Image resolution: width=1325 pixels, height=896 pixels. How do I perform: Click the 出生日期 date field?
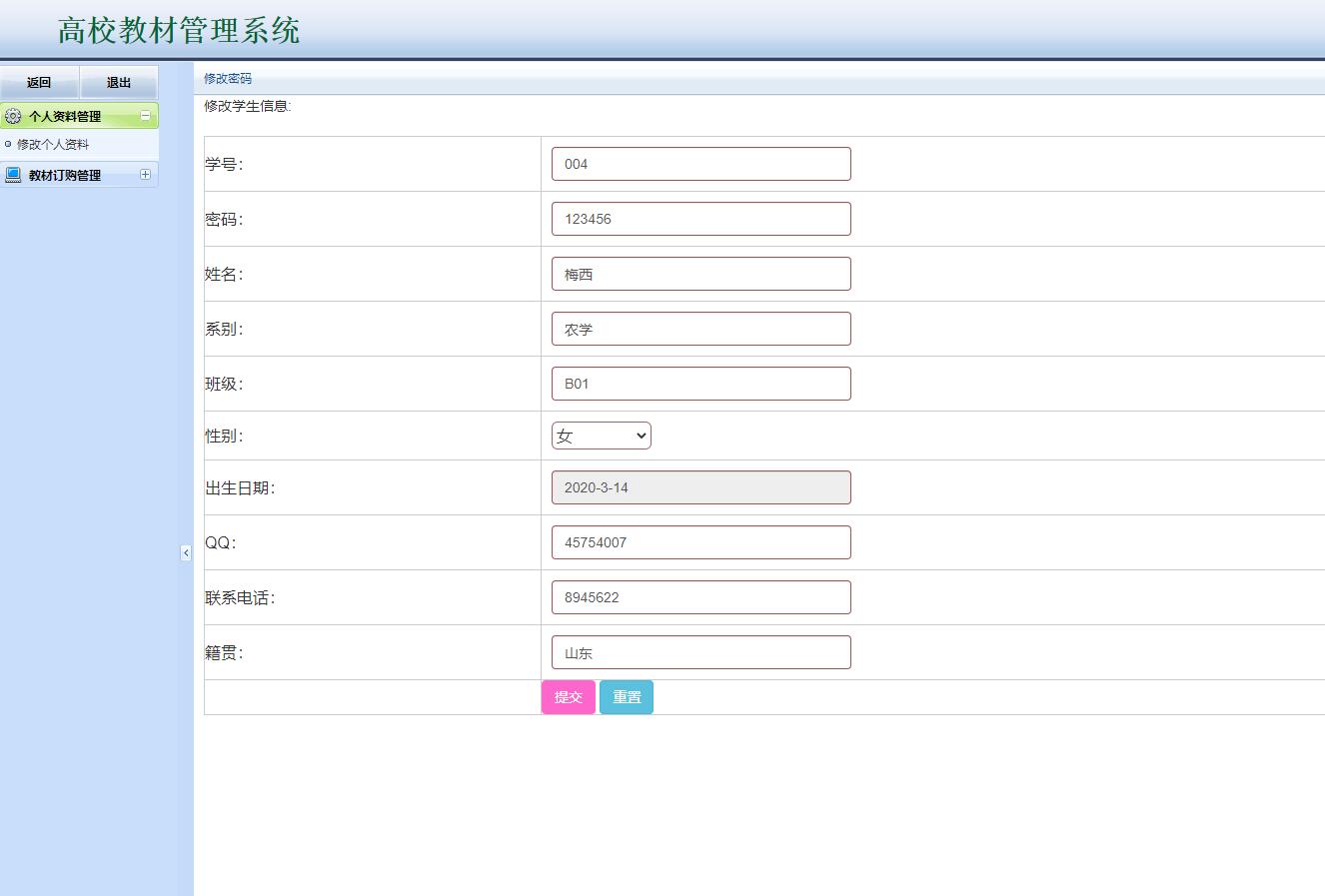click(x=700, y=486)
